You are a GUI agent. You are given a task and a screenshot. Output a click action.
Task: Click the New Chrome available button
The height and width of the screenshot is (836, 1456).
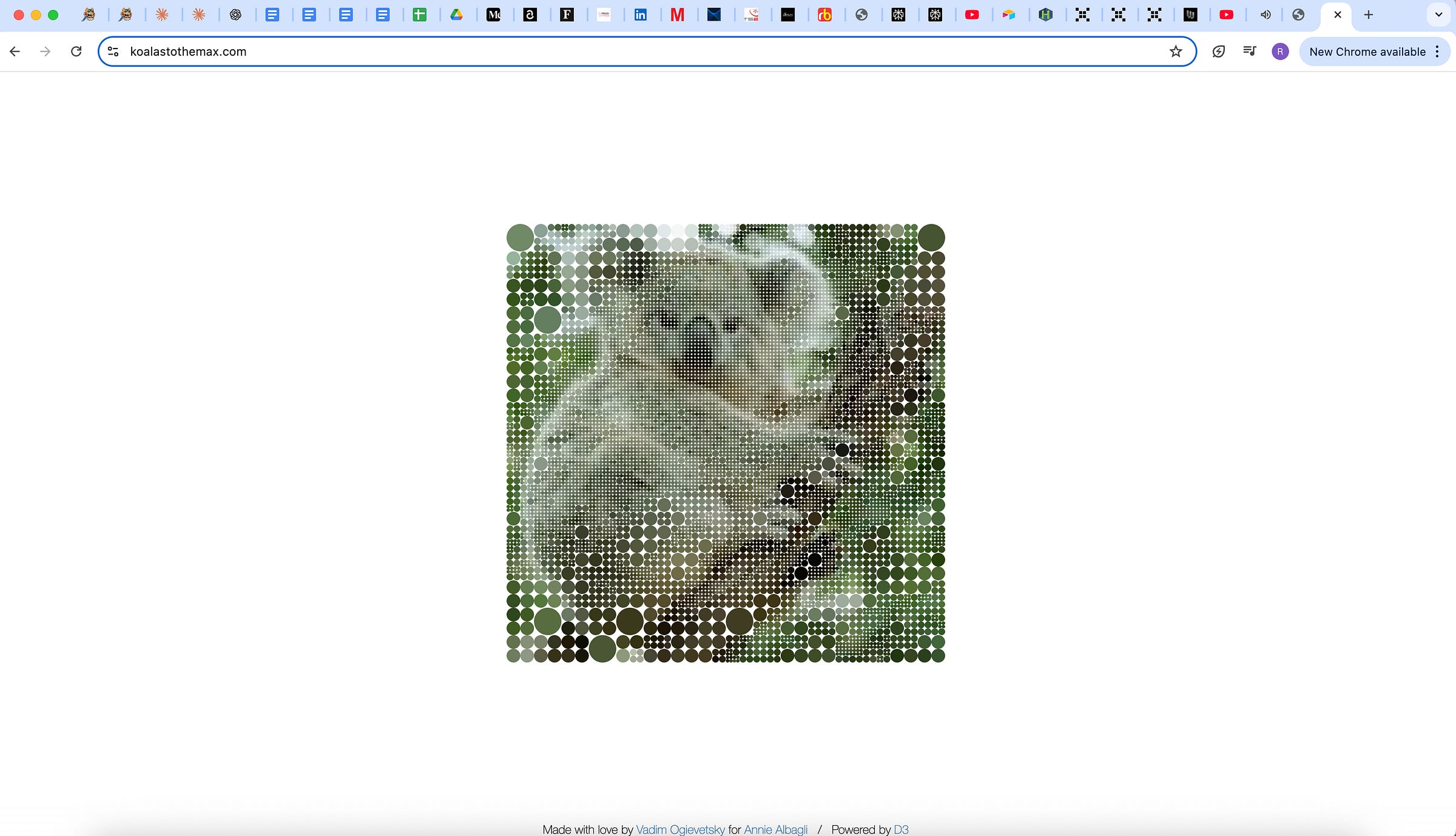click(1367, 52)
